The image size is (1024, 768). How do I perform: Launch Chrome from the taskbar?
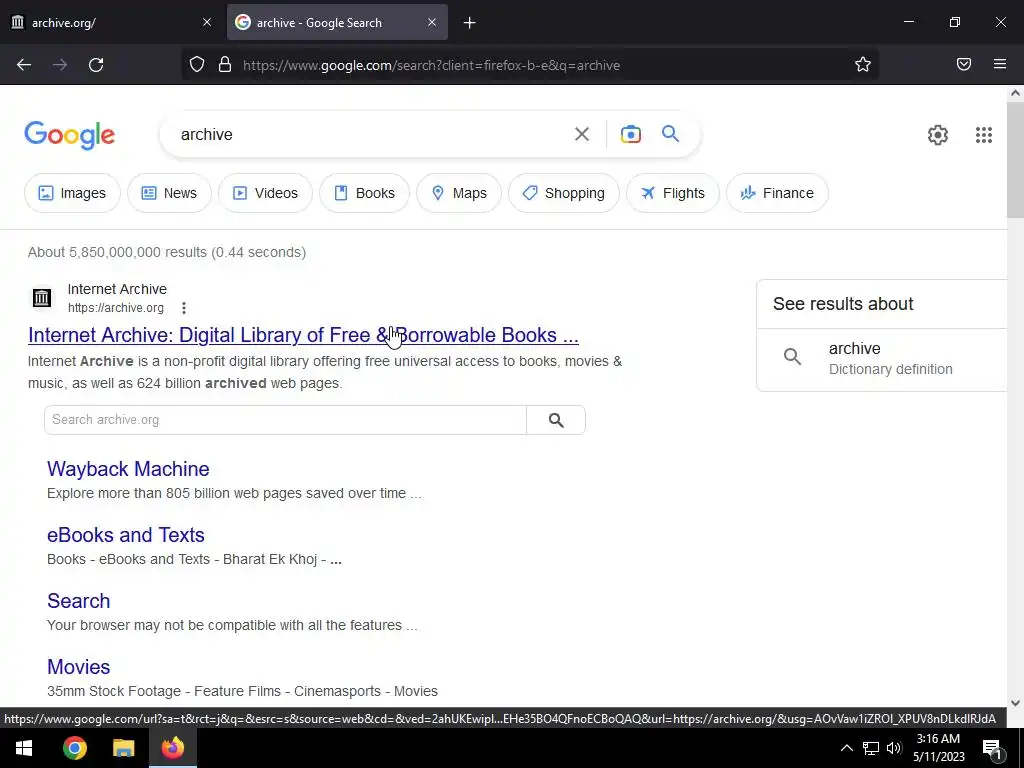coord(74,748)
